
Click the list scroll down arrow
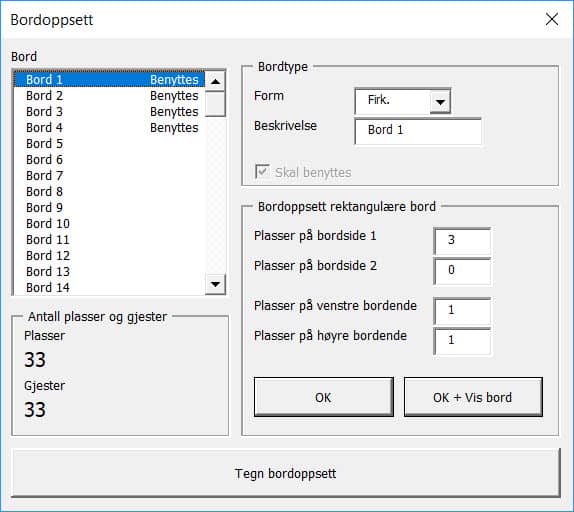(215, 284)
